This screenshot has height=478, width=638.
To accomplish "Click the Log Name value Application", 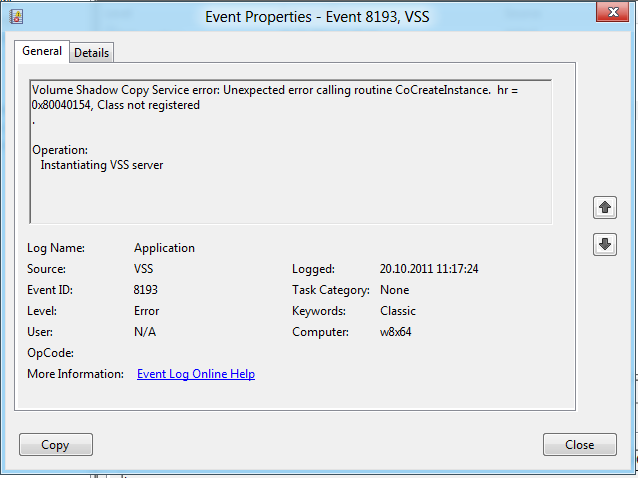I will click(x=164, y=248).
